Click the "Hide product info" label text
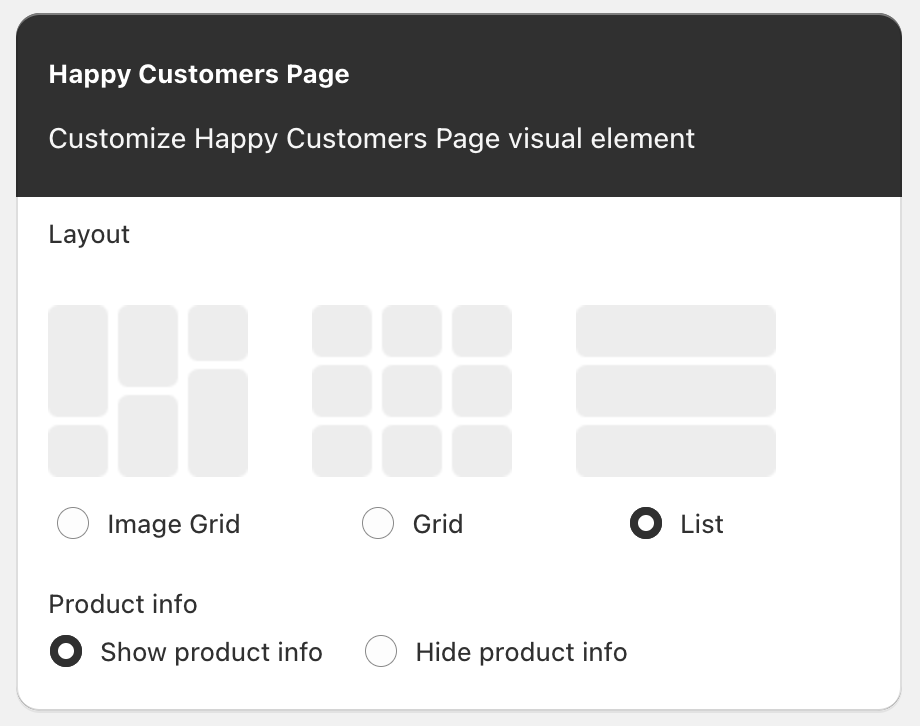Viewport: 920px width, 726px height. [x=521, y=653]
